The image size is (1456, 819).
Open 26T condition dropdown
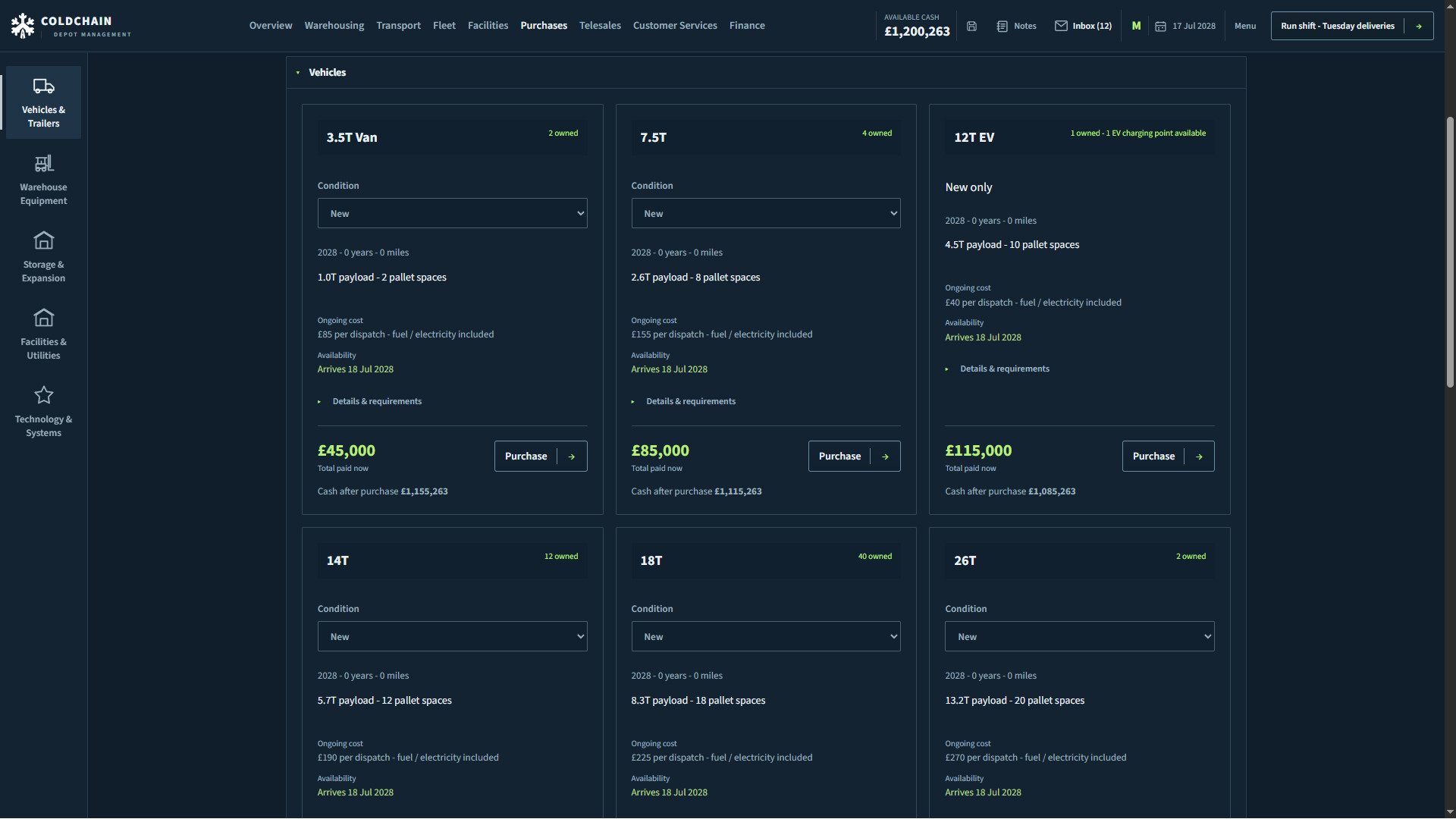click(x=1079, y=636)
